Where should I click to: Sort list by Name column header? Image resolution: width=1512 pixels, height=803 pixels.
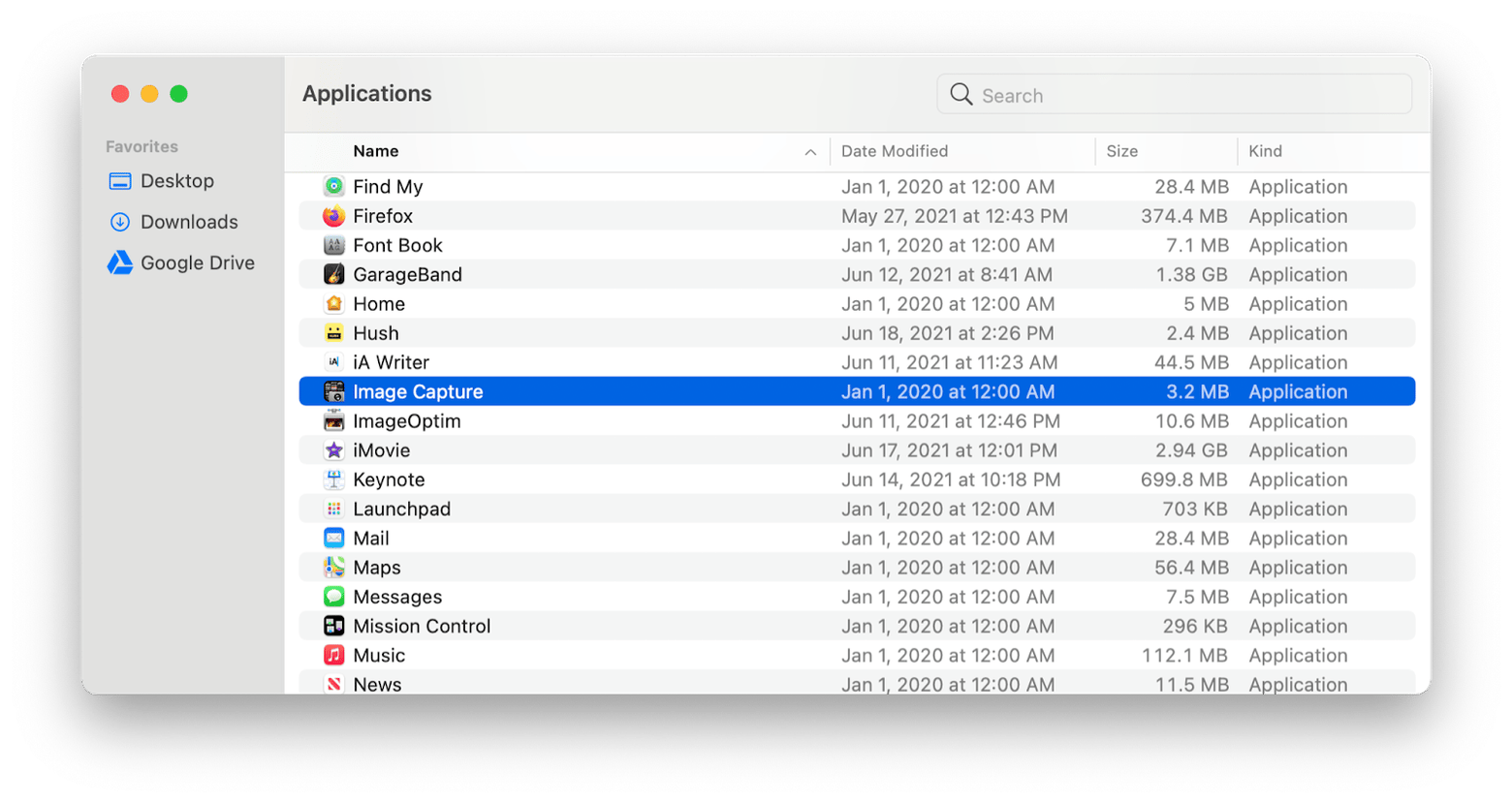coord(375,151)
